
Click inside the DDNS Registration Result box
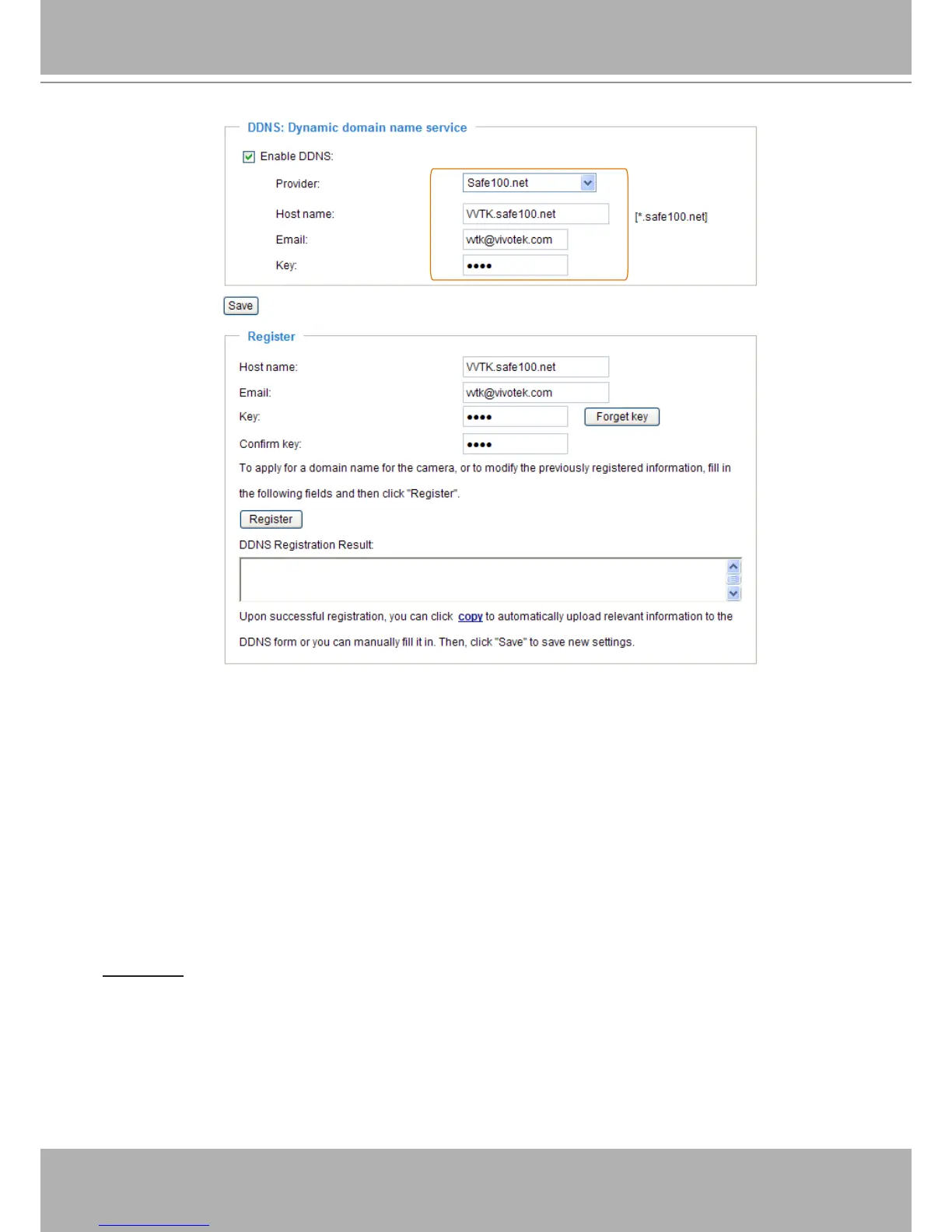(x=482, y=579)
